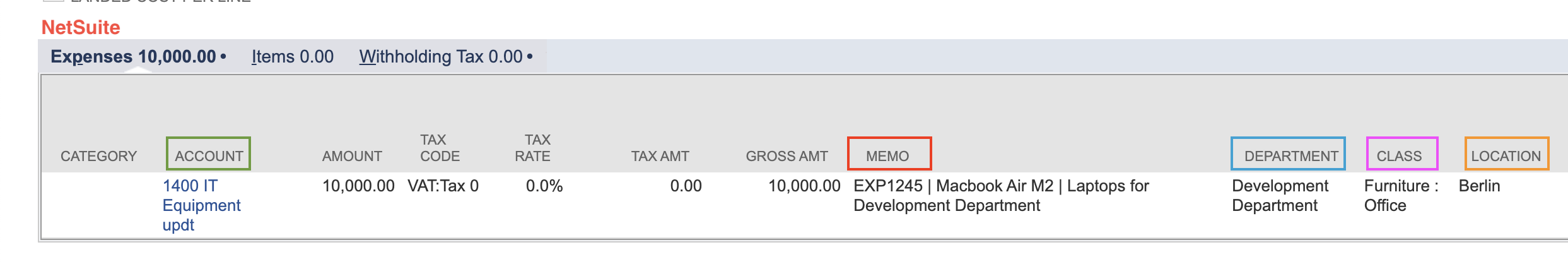Click the AMOUNT column header
The width and height of the screenshot is (1568, 264).
(352, 156)
